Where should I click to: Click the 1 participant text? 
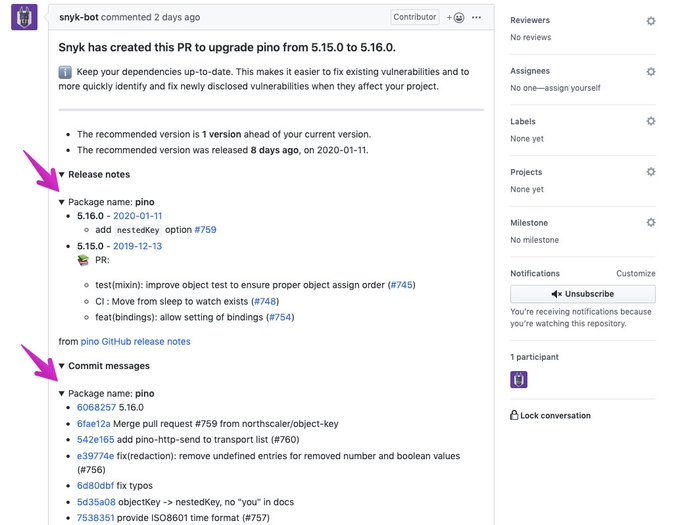[534, 357]
